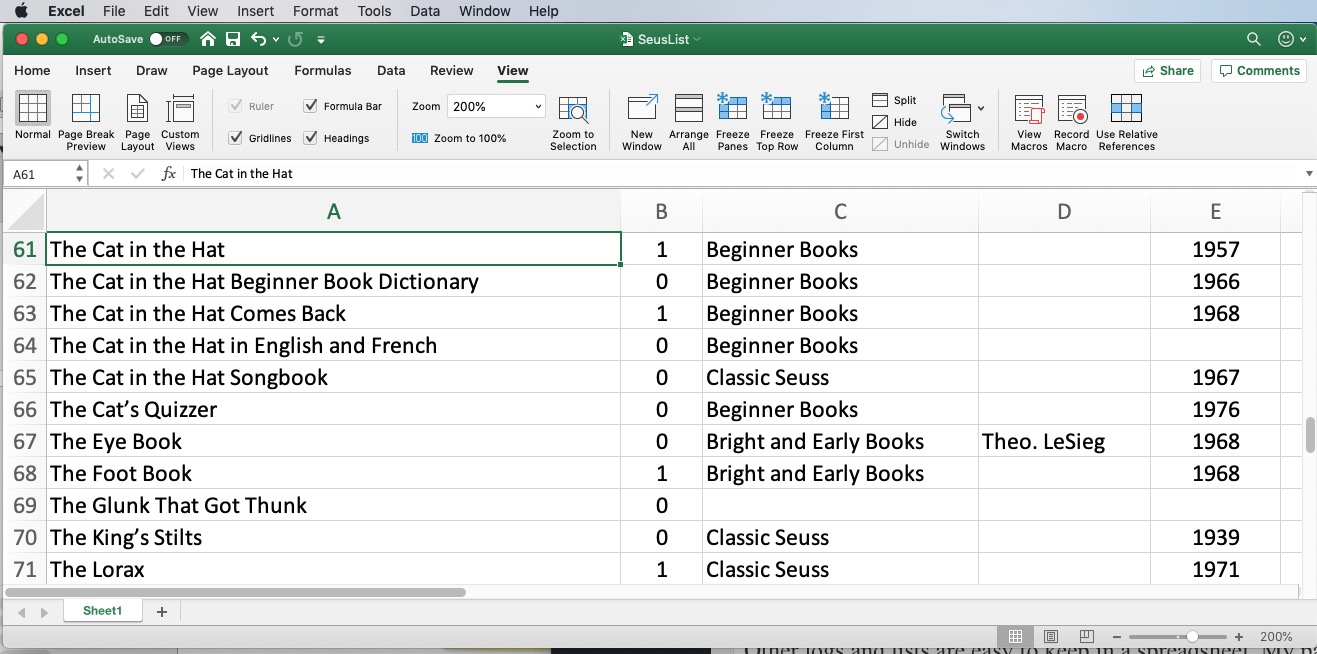Click Zoom to Selection

tap(573, 123)
